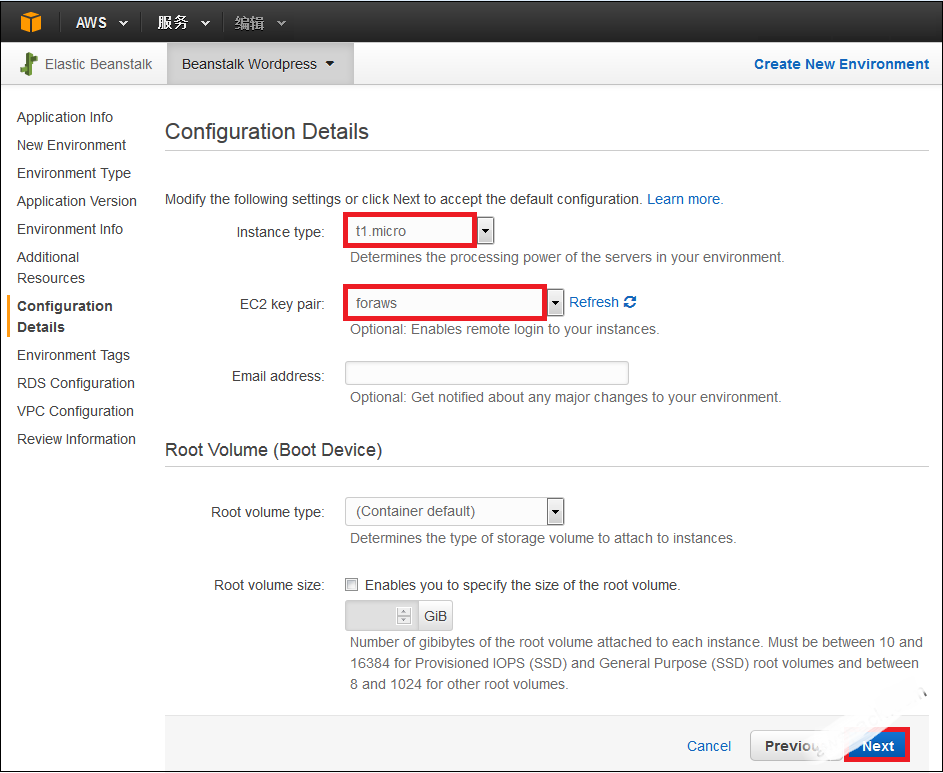Click the Create New Environment heading

click(841, 64)
